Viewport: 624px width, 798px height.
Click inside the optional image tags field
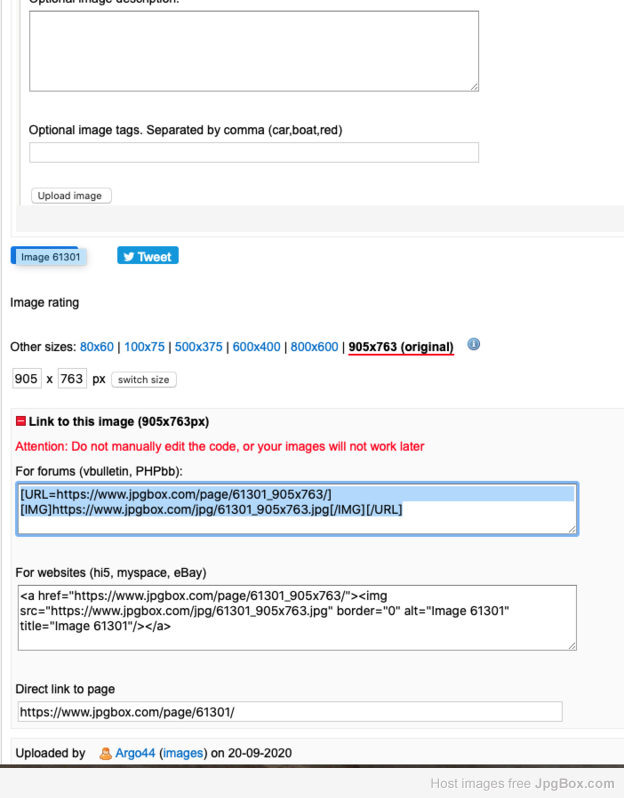click(x=254, y=153)
